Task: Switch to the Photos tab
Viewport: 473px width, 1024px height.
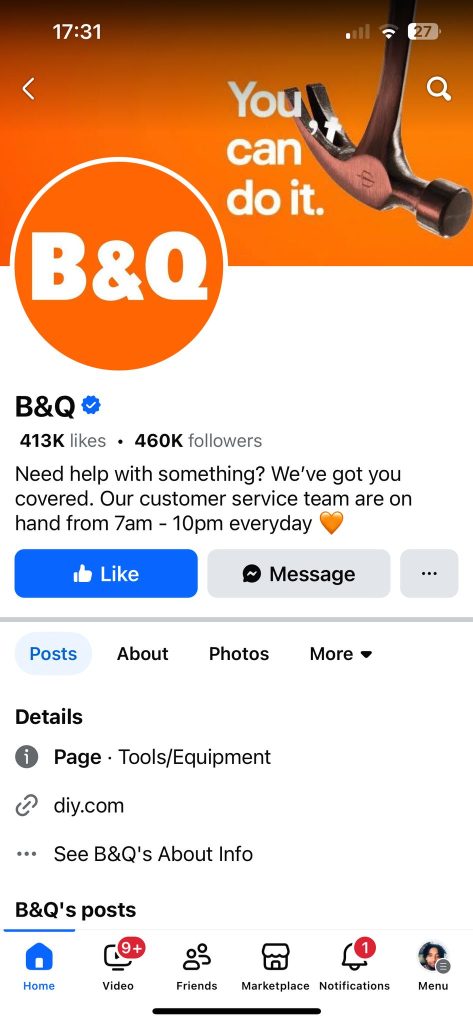Action: tap(239, 654)
